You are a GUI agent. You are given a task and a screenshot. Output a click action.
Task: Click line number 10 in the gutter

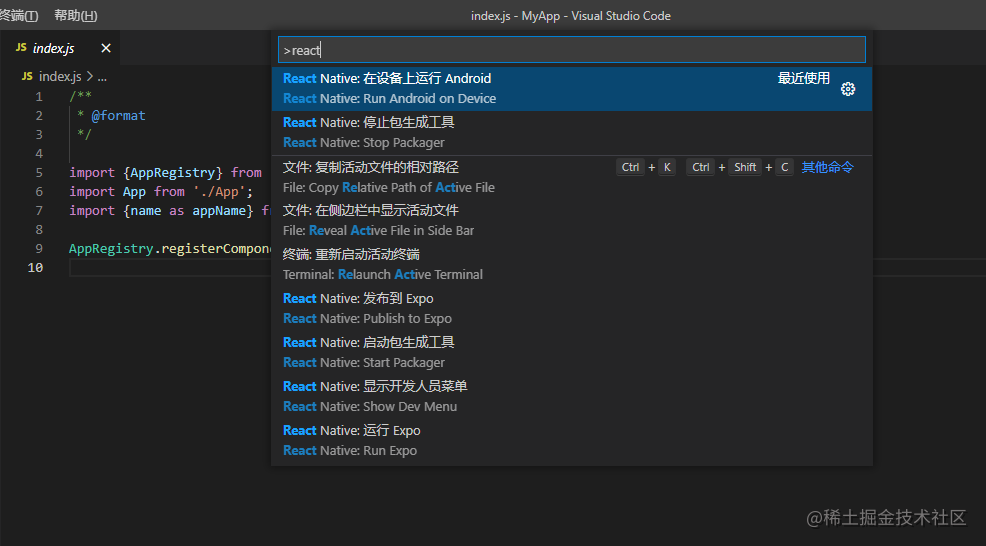pos(35,267)
